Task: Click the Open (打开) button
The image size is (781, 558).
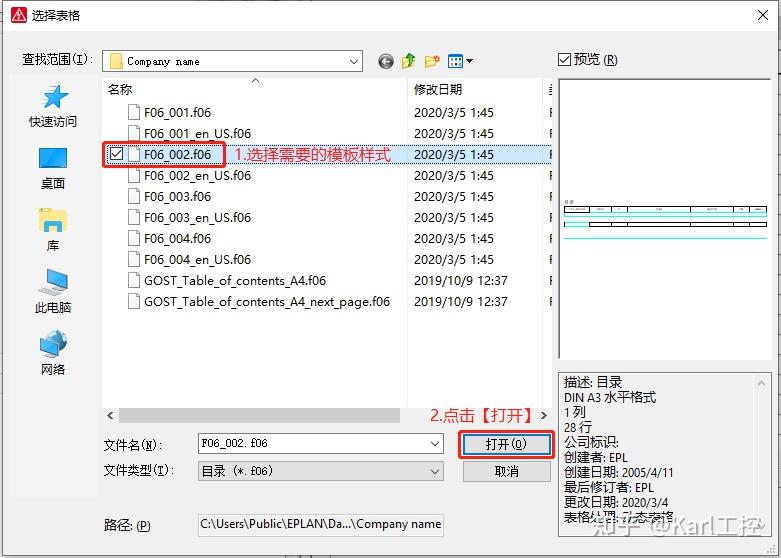Action: pos(506,444)
